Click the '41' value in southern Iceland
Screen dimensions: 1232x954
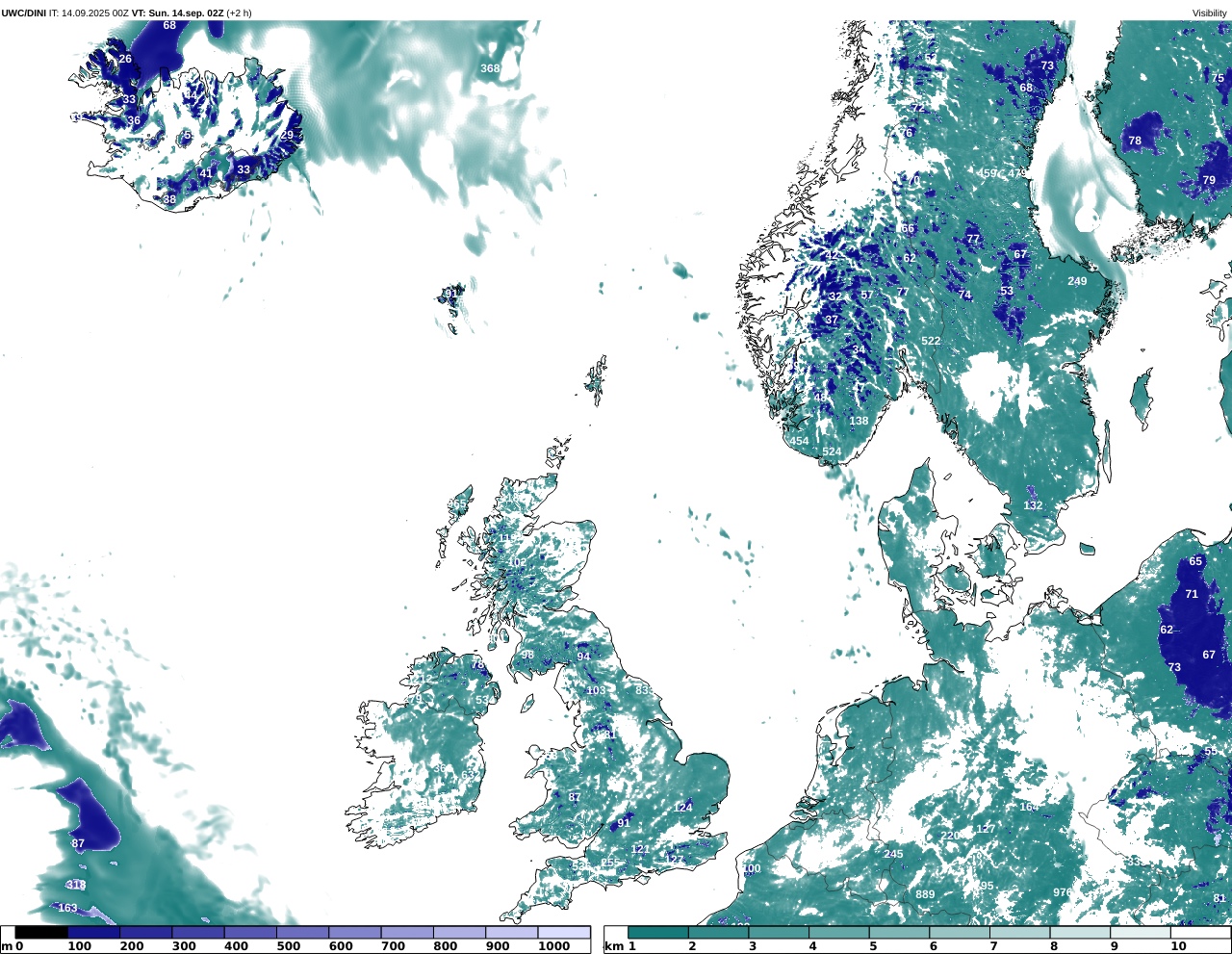click(206, 174)
